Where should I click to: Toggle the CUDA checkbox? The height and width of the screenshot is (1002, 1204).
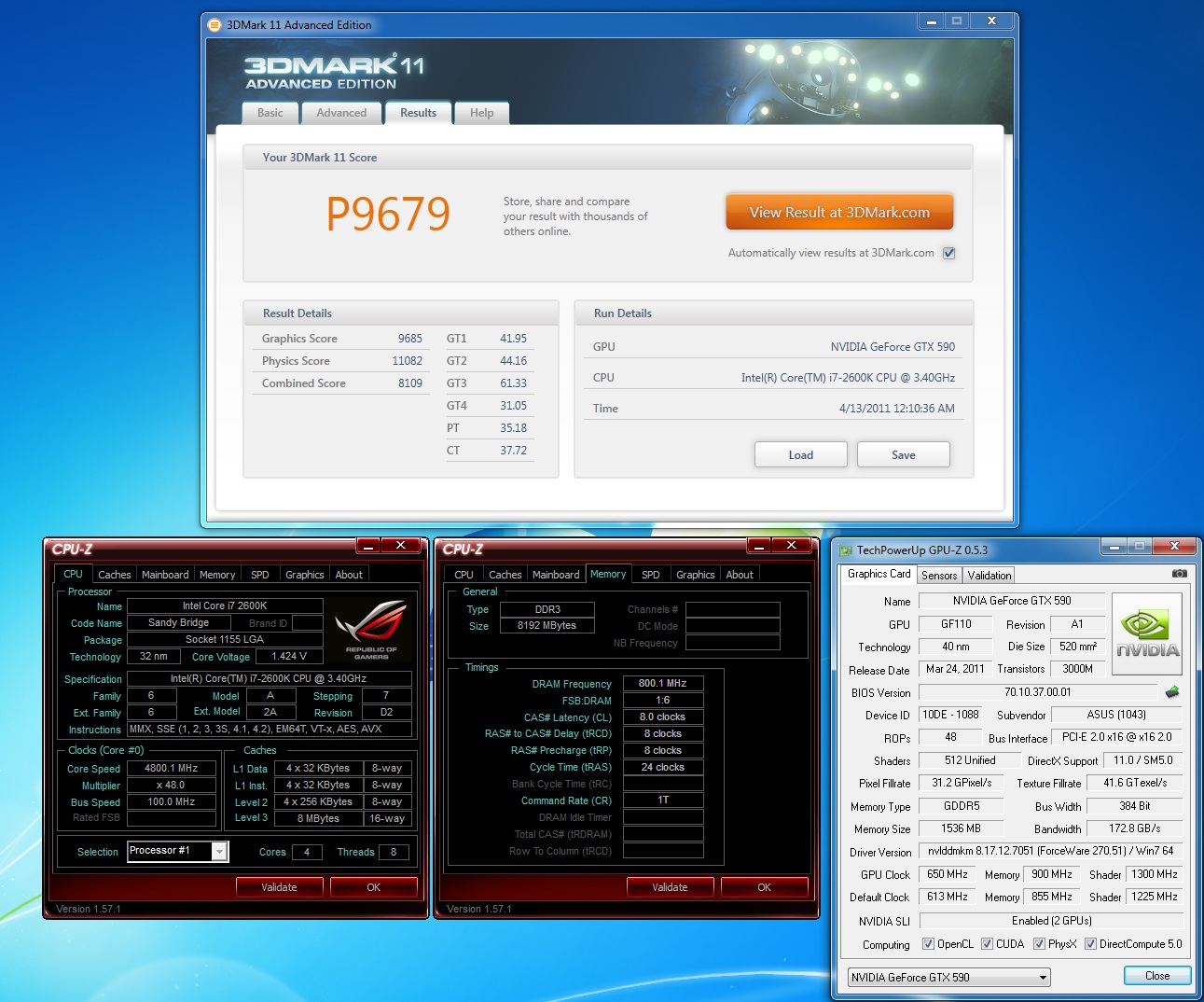(x=987, y=944)
